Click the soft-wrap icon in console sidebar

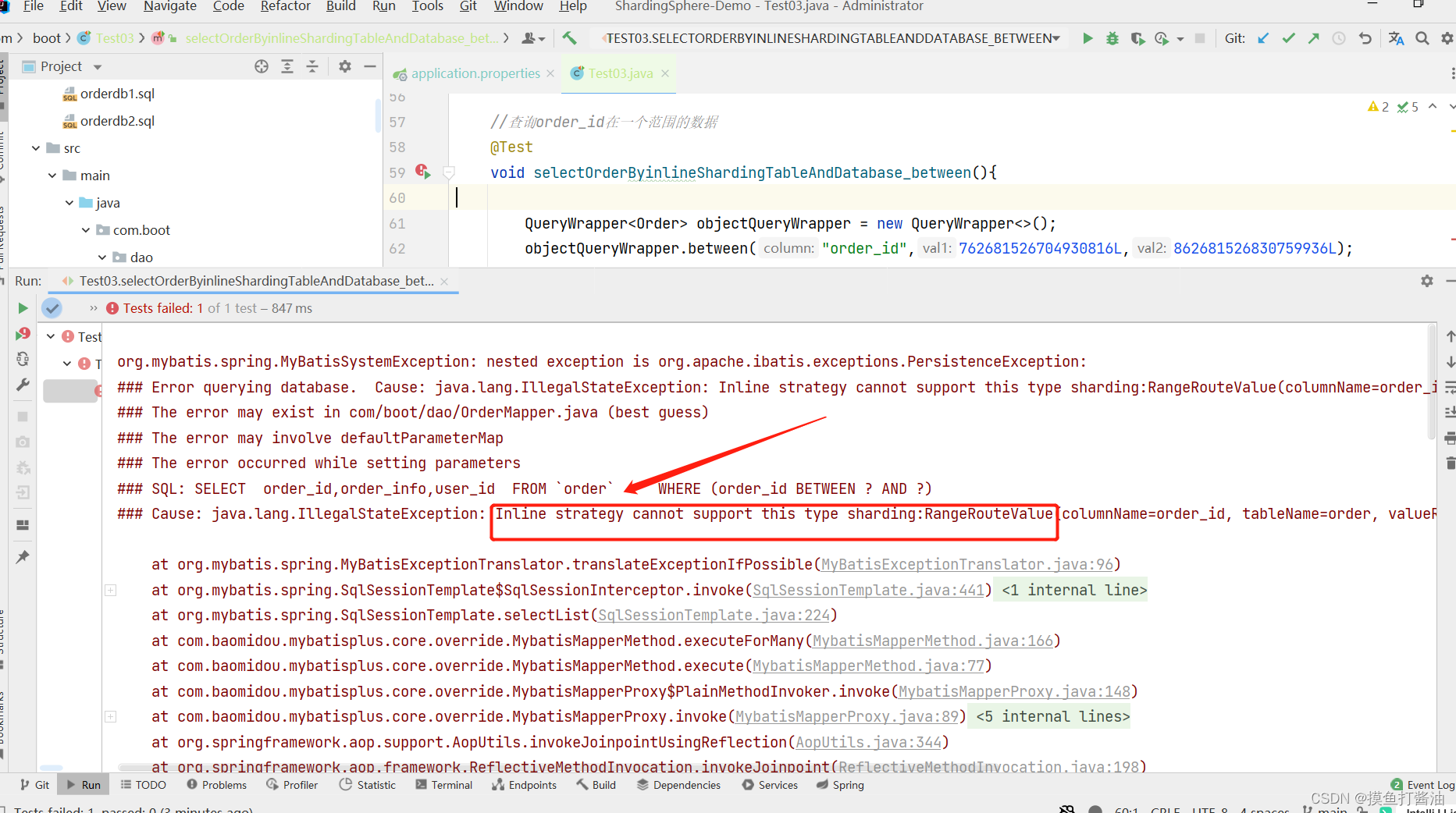(1450, 387)
